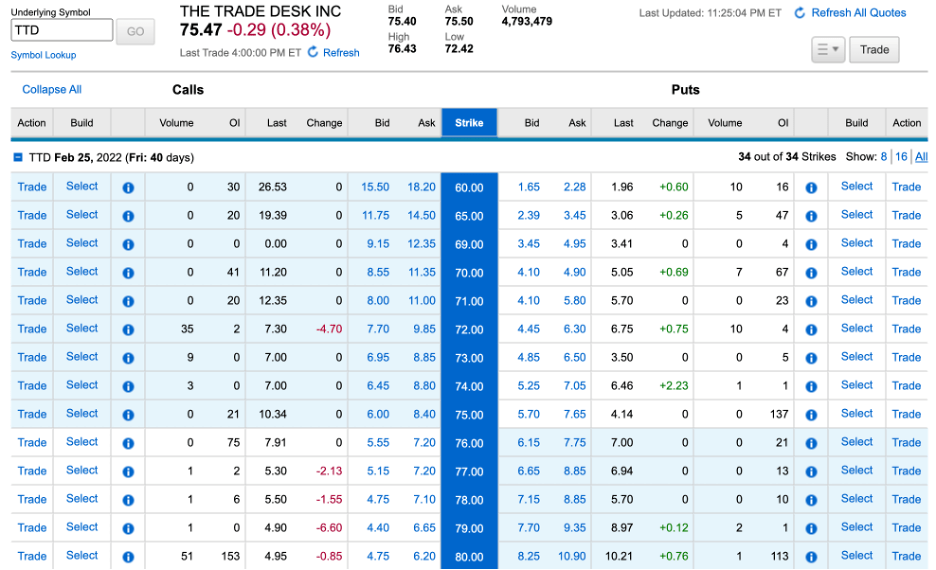Click the Strike column header
Screen dimensions: 936x570
[x=469, y=122]
